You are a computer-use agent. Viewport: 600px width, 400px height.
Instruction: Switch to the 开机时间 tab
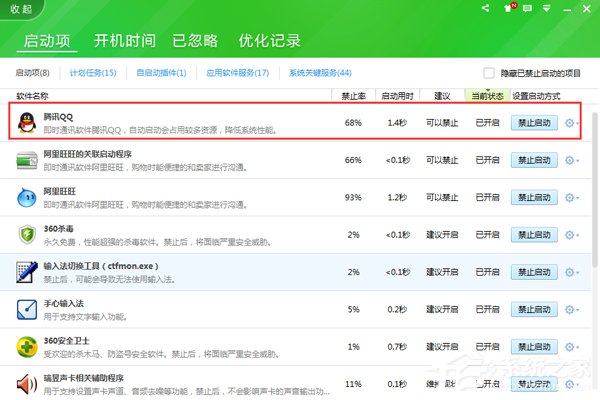[125, 41]
